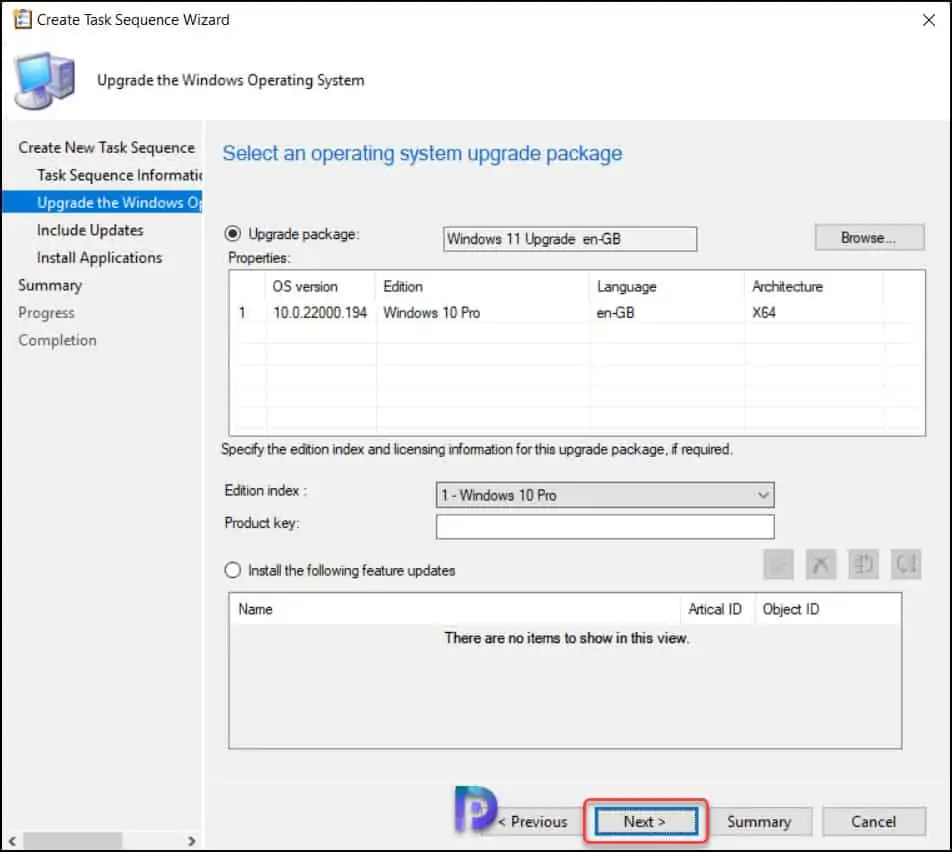Go to Install Applications step
Viewport: 952px width, 852px height.
(99, 257)
